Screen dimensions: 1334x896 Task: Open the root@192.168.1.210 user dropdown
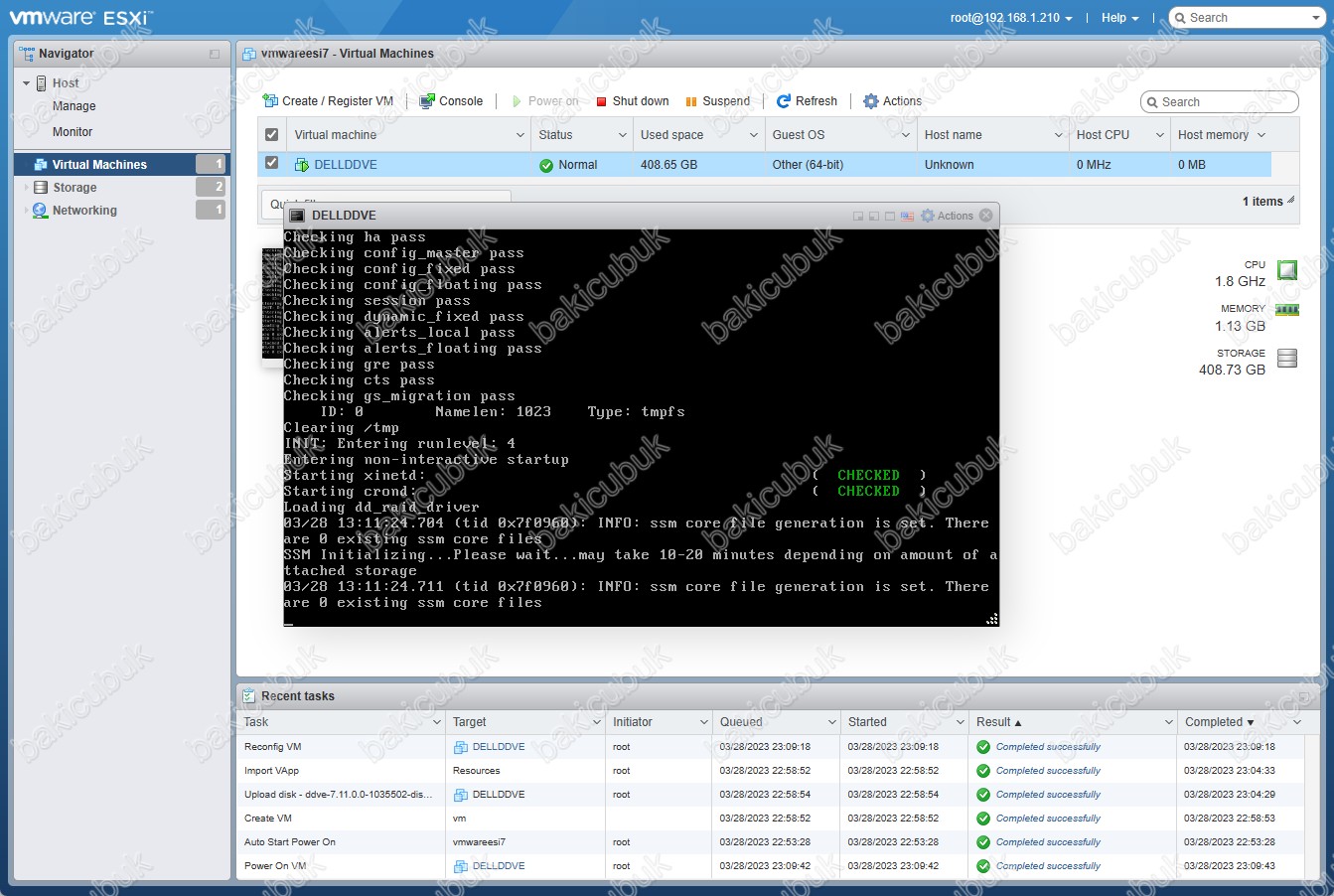(x=1011, y=18)
